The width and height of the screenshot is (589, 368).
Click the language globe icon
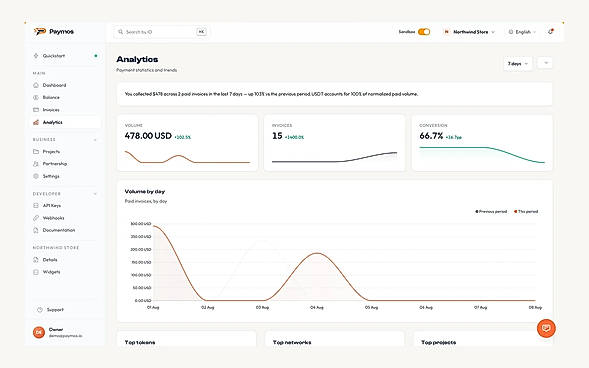[510, 32]
